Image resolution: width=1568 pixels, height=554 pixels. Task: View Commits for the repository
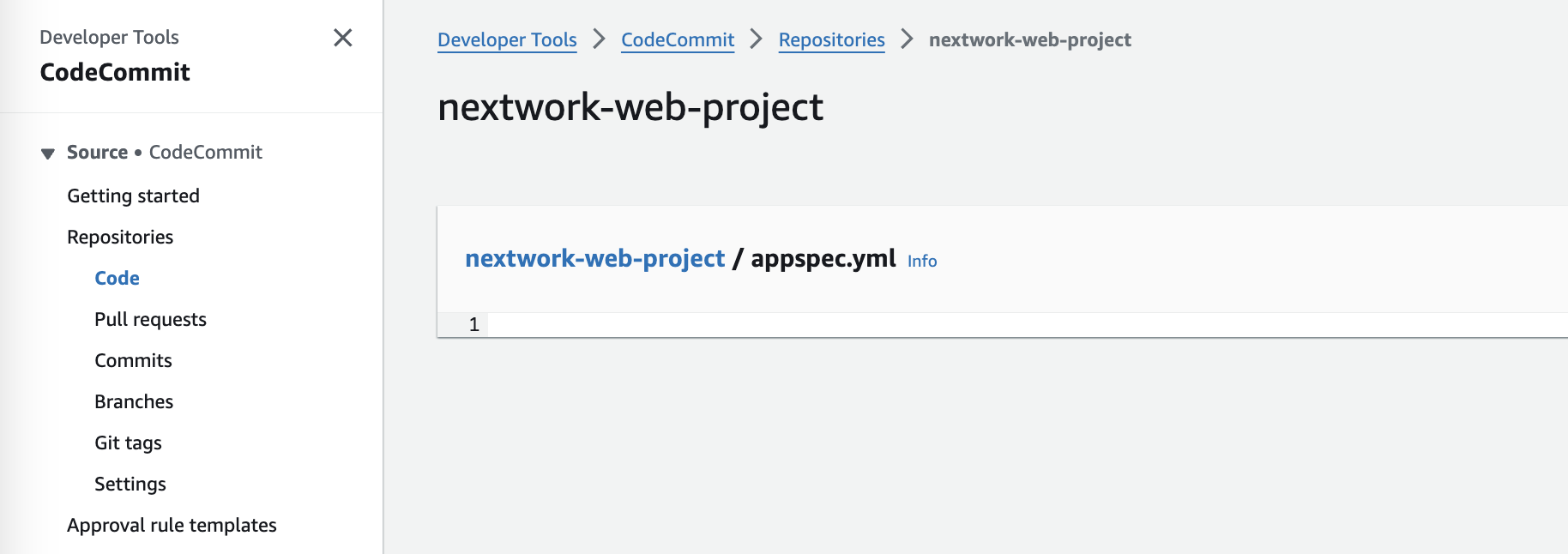click(x=133, y=360)
